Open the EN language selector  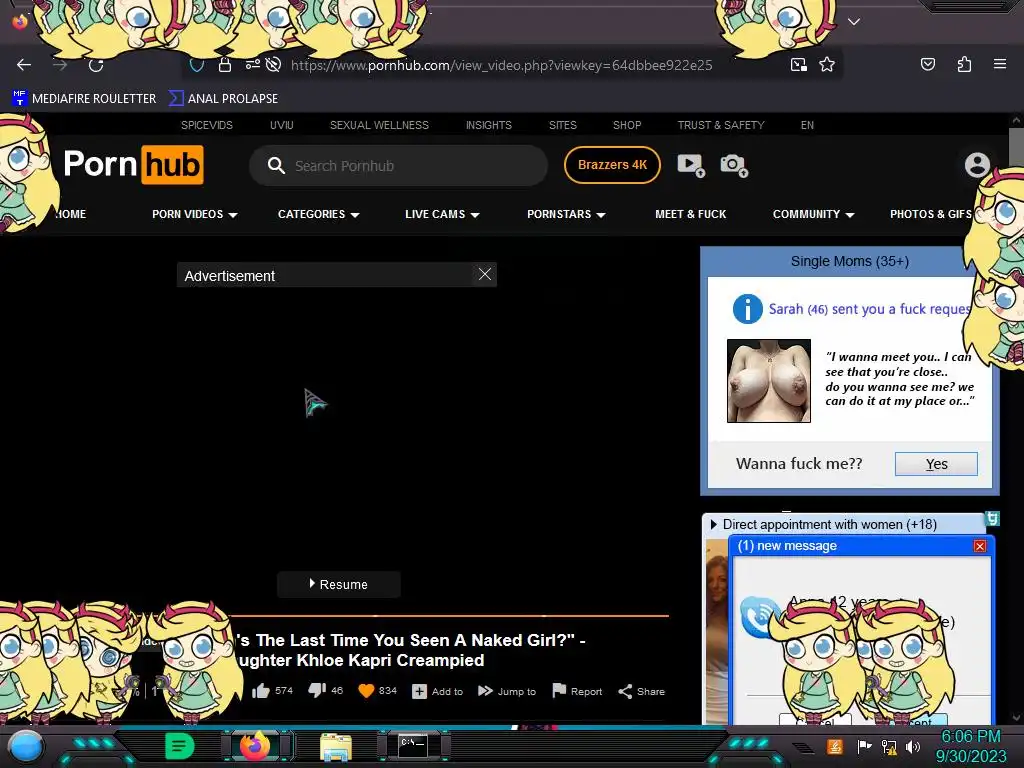click(807, 125)
